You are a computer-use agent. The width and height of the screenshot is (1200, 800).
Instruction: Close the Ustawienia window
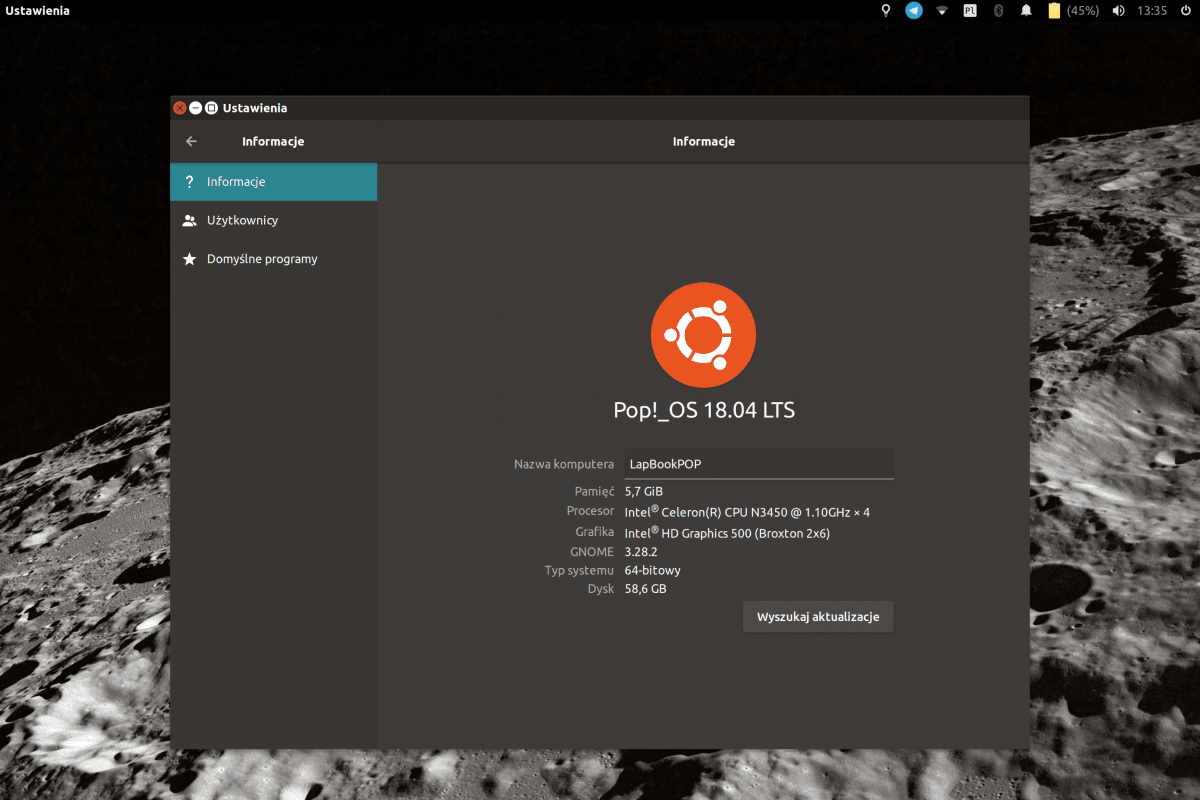point(180,108)
